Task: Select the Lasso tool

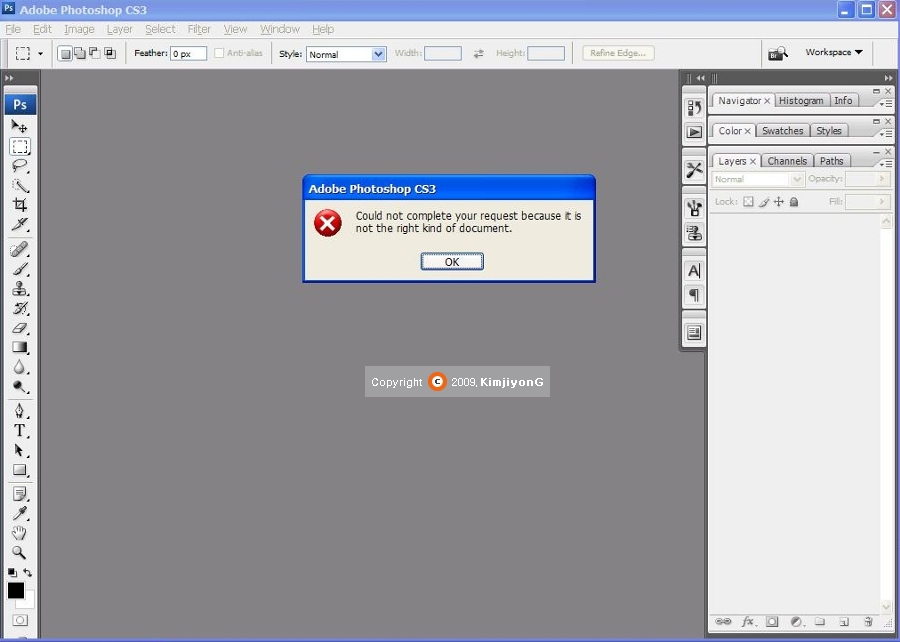Action: 19,166
